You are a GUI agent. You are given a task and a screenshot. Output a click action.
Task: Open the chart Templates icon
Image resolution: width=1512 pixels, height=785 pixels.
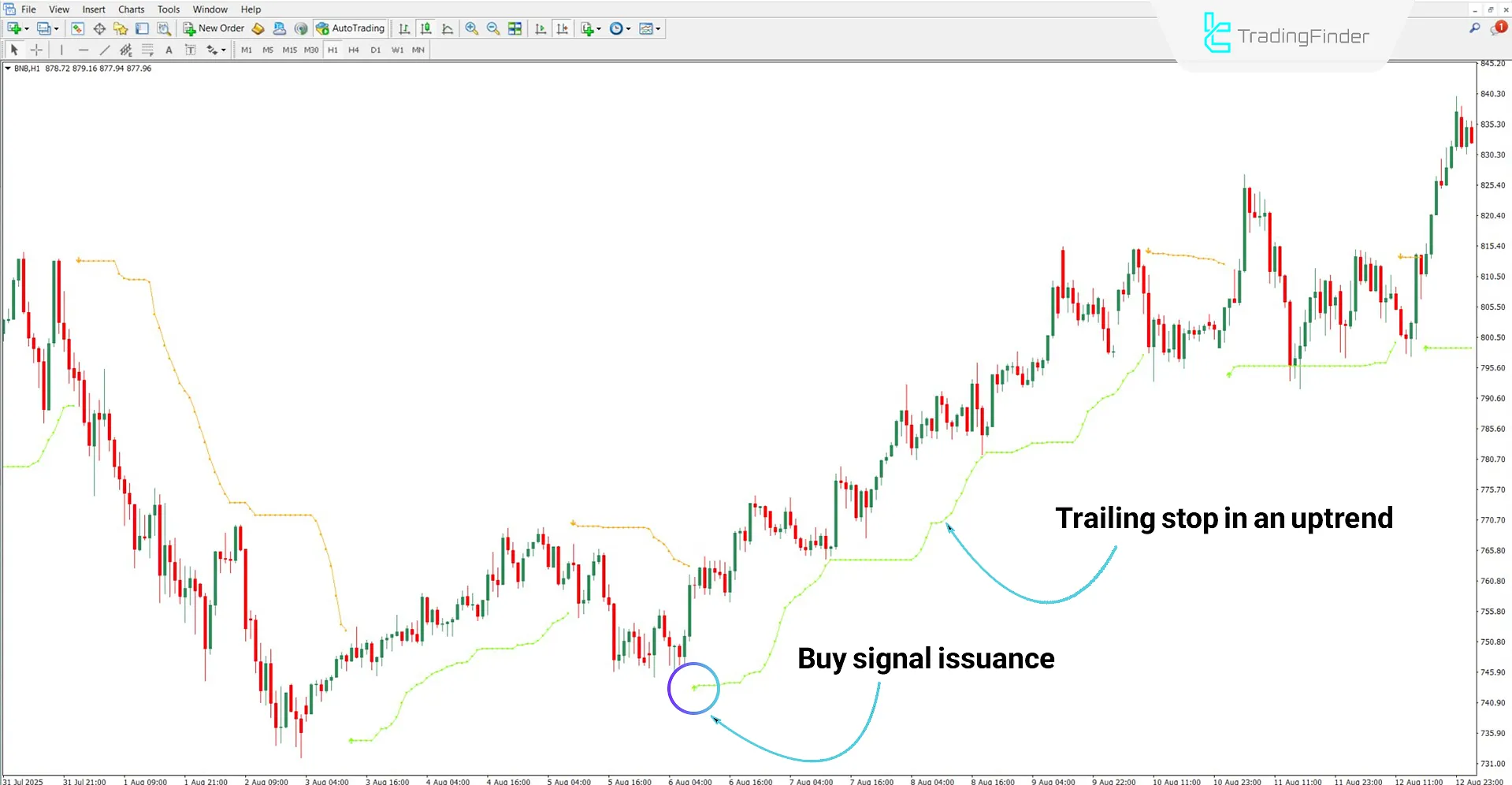click(x=646, y=28)
